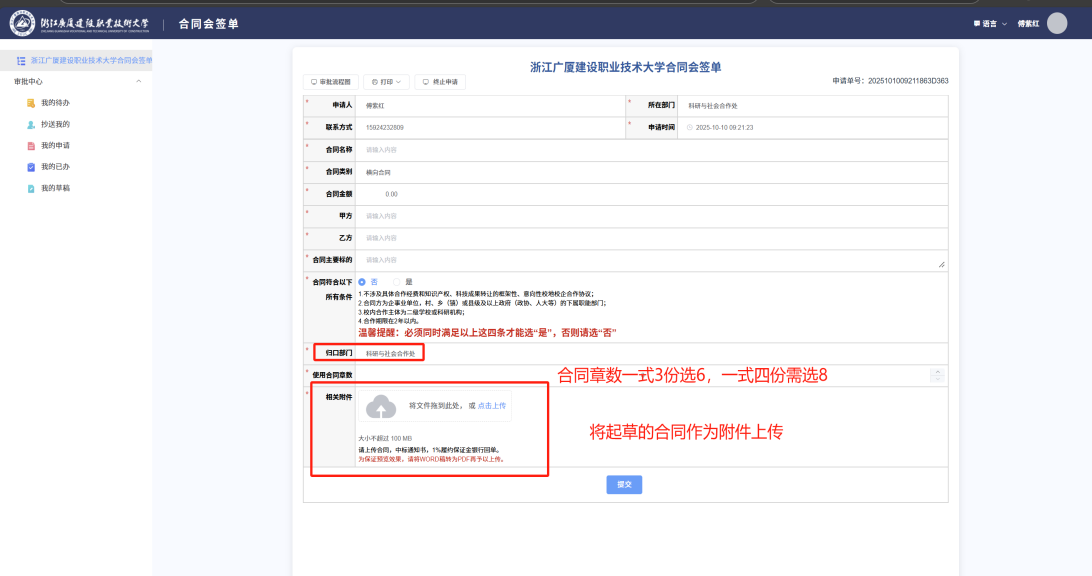
Task: Select the 是 radio option
Action: pos(396,282)
